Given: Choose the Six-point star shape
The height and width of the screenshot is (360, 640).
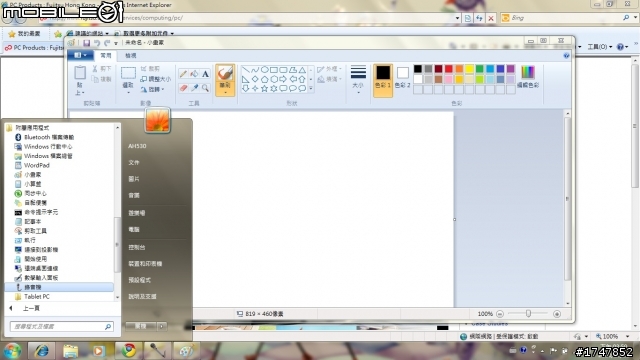Looking at the screenshot, I should (274, 88).
